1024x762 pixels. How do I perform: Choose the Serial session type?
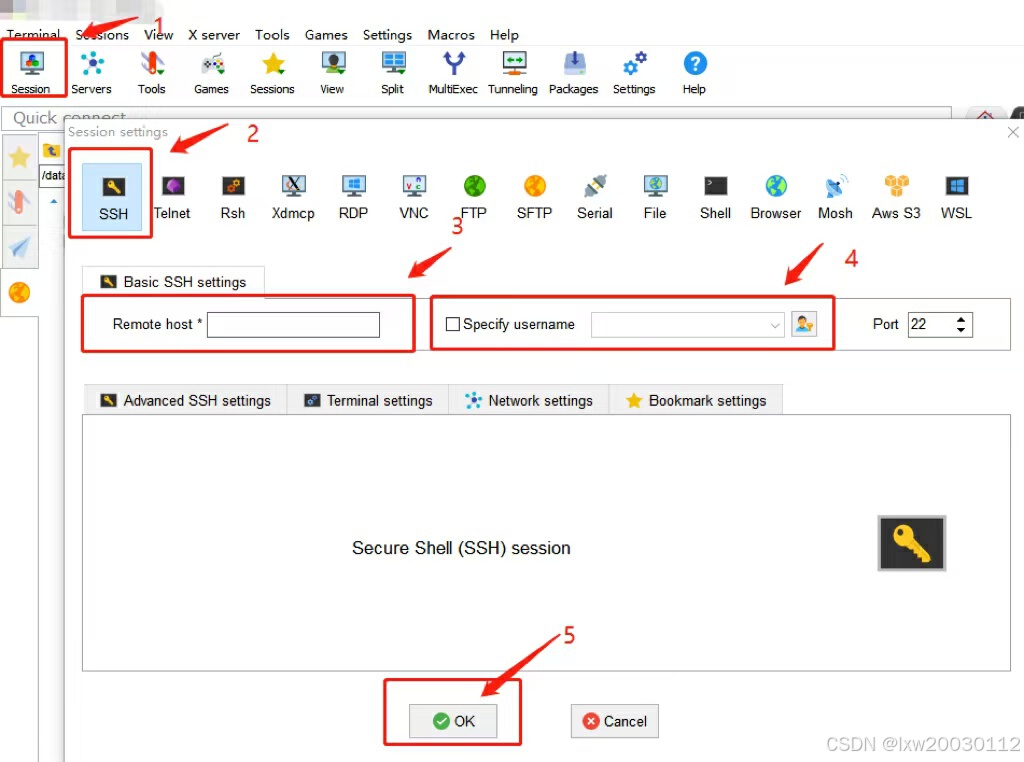(595, 196)
